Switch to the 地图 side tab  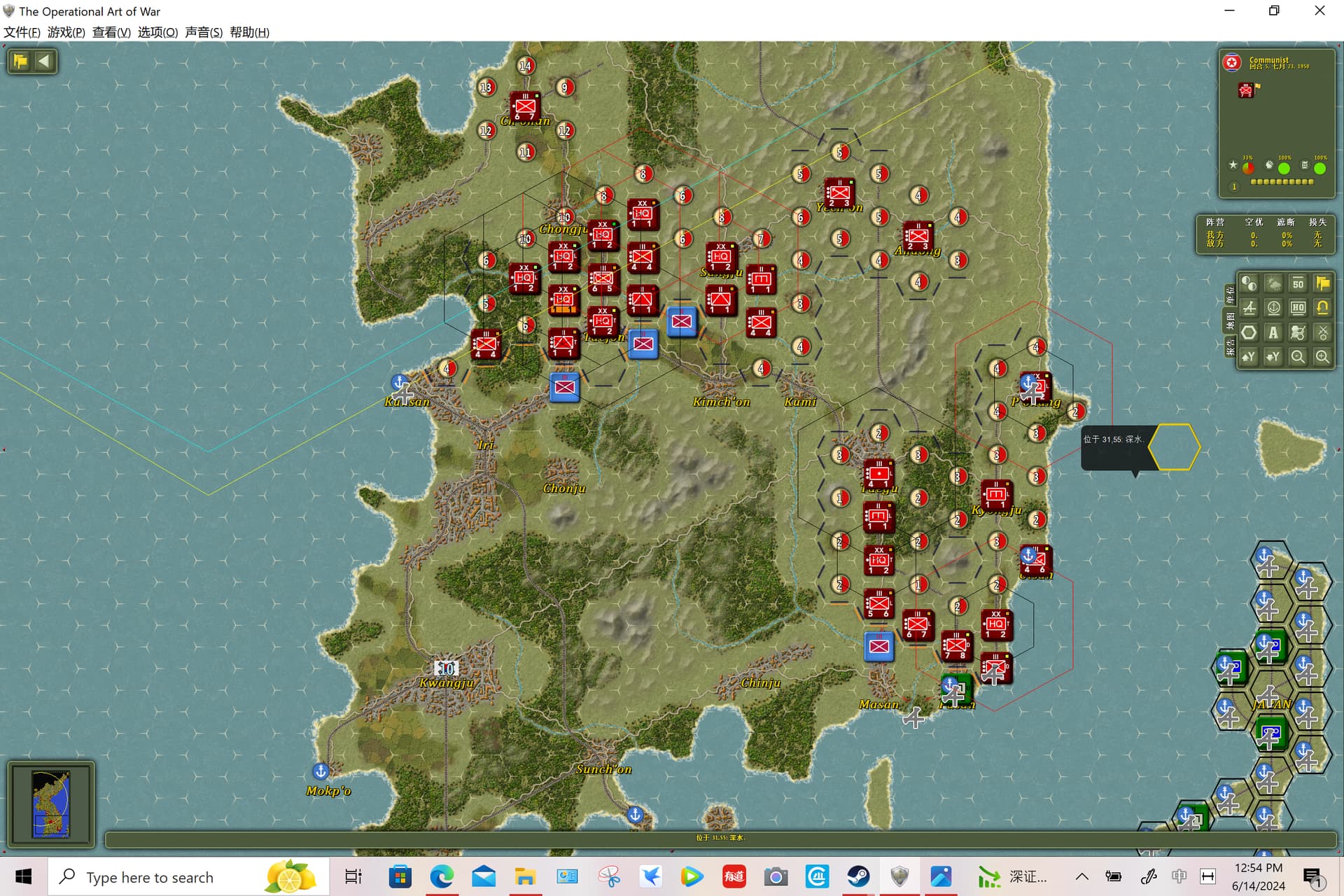pos(1230,321)
